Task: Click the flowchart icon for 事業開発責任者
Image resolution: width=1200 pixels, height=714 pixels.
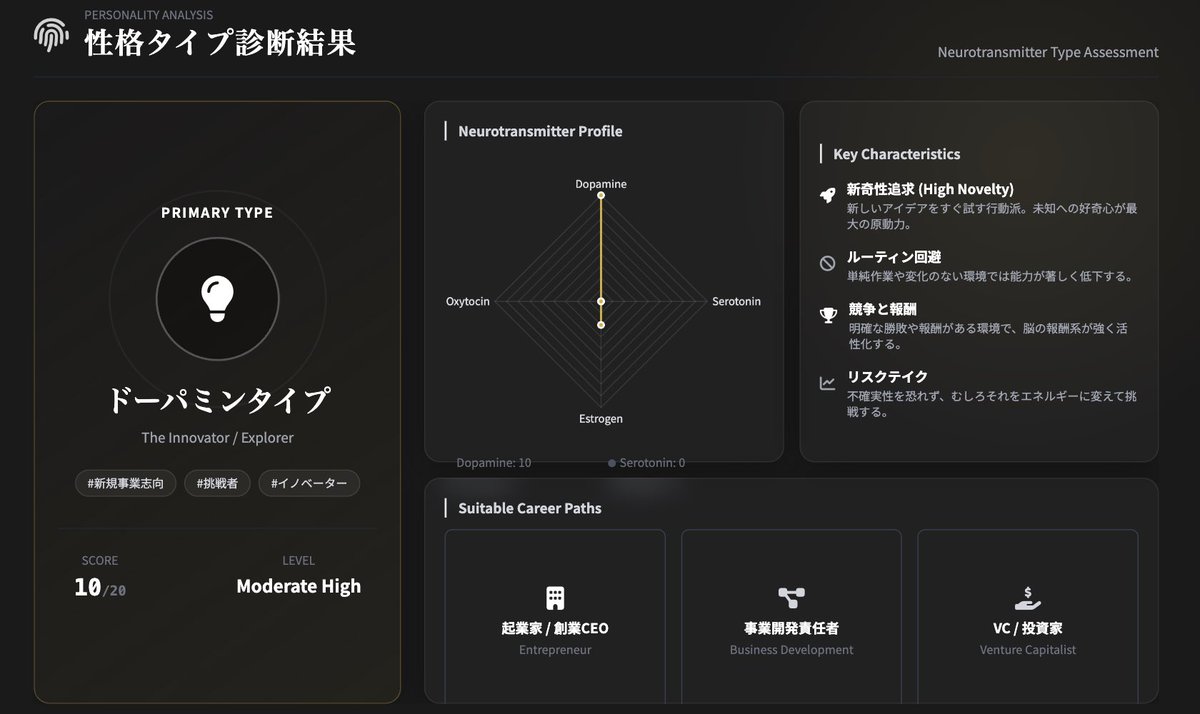Action: coord(791,598)
